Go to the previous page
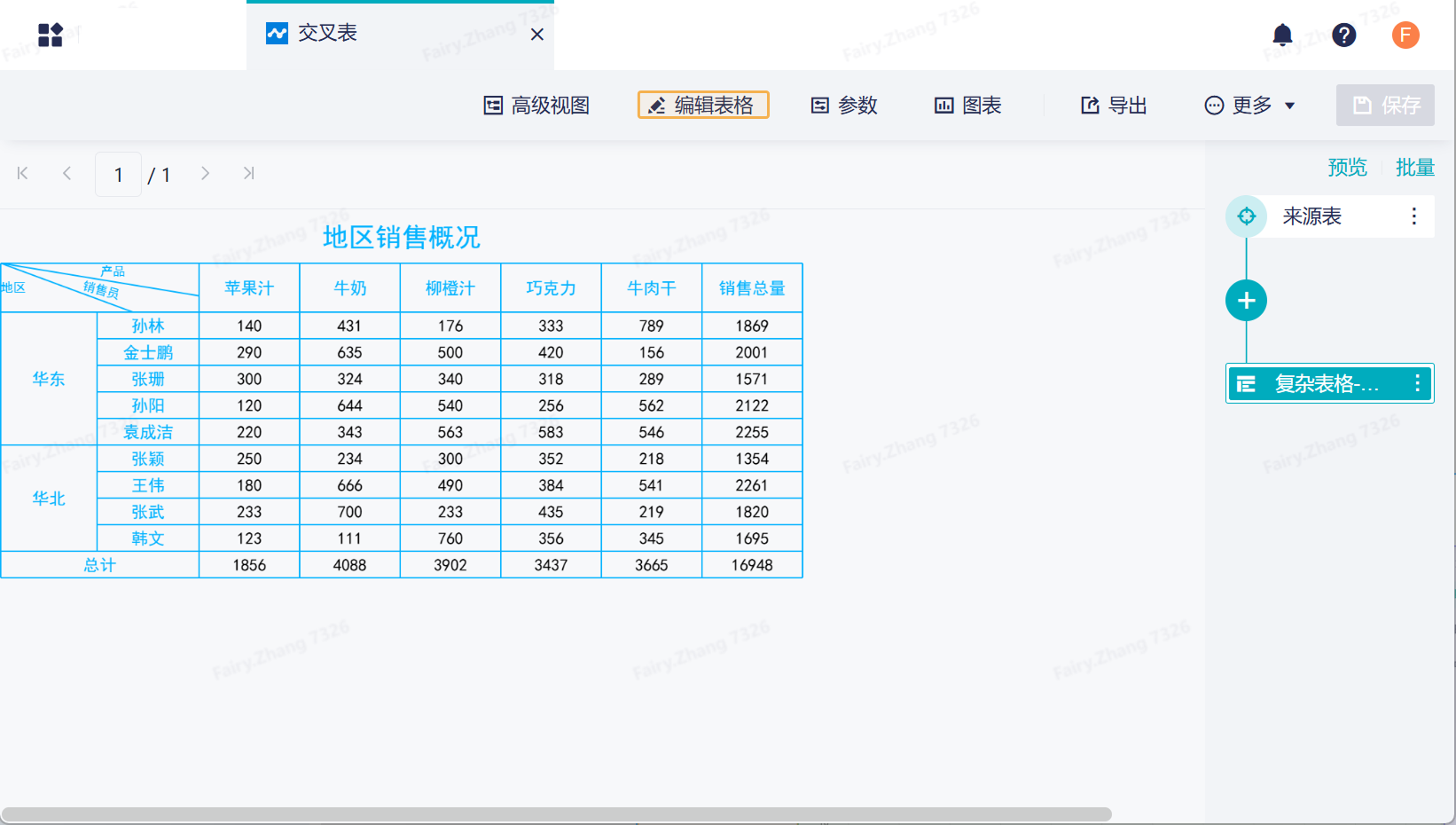Screen dimensions: 1456x825 [67, 174]
